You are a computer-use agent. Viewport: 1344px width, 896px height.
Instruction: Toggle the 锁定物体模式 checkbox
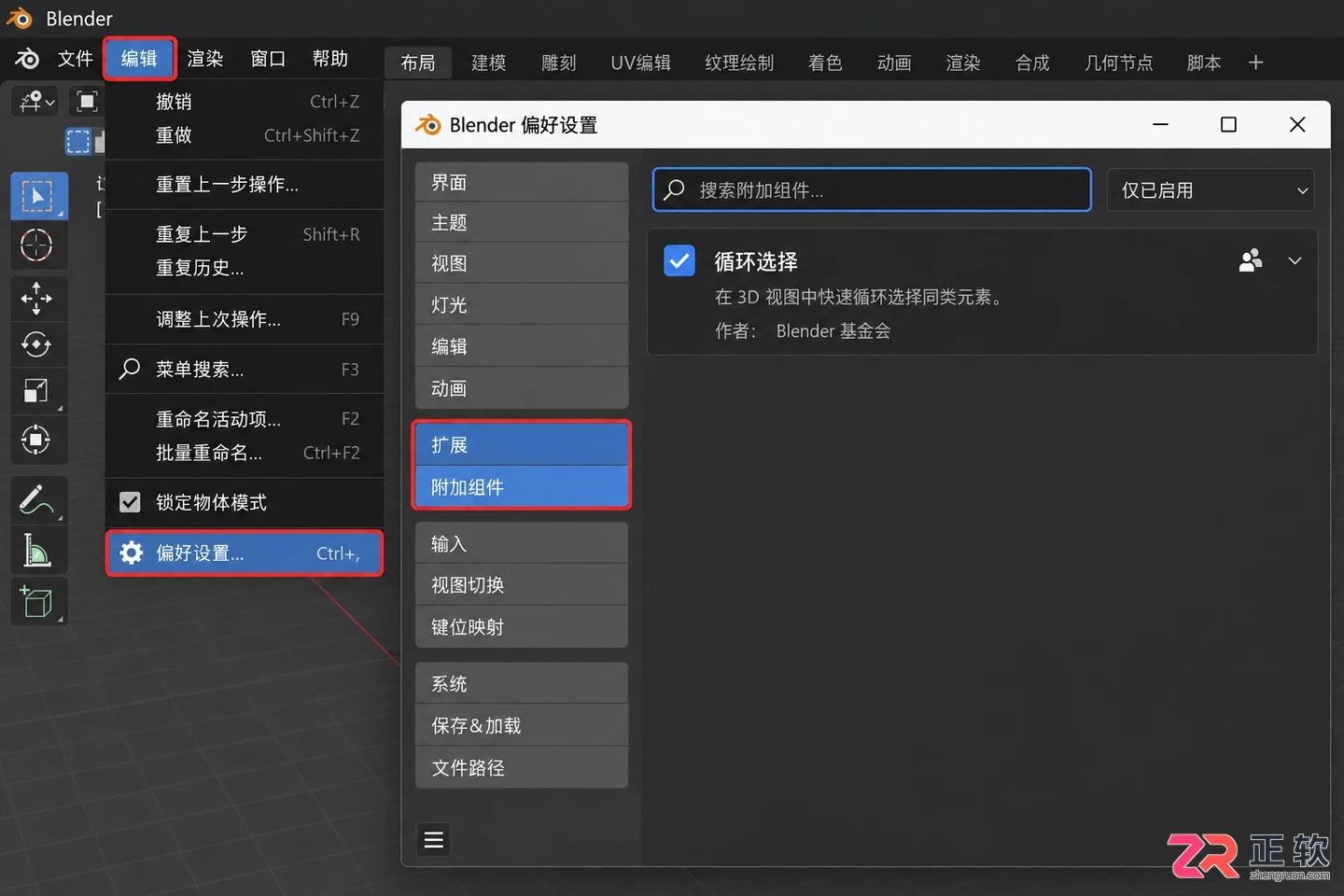[x=130, y=502]
